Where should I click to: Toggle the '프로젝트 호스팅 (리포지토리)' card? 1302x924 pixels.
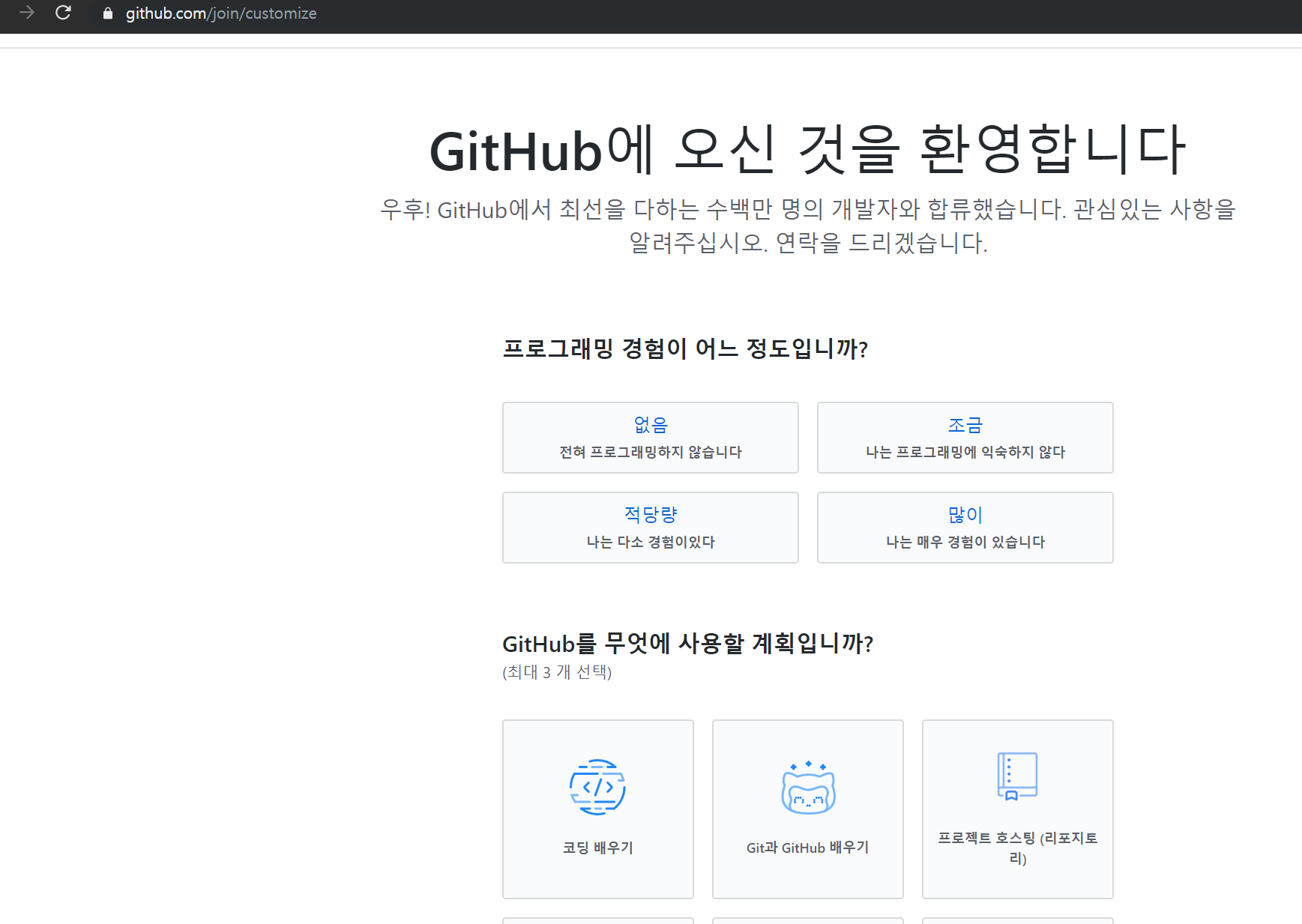coord(1018,809)
